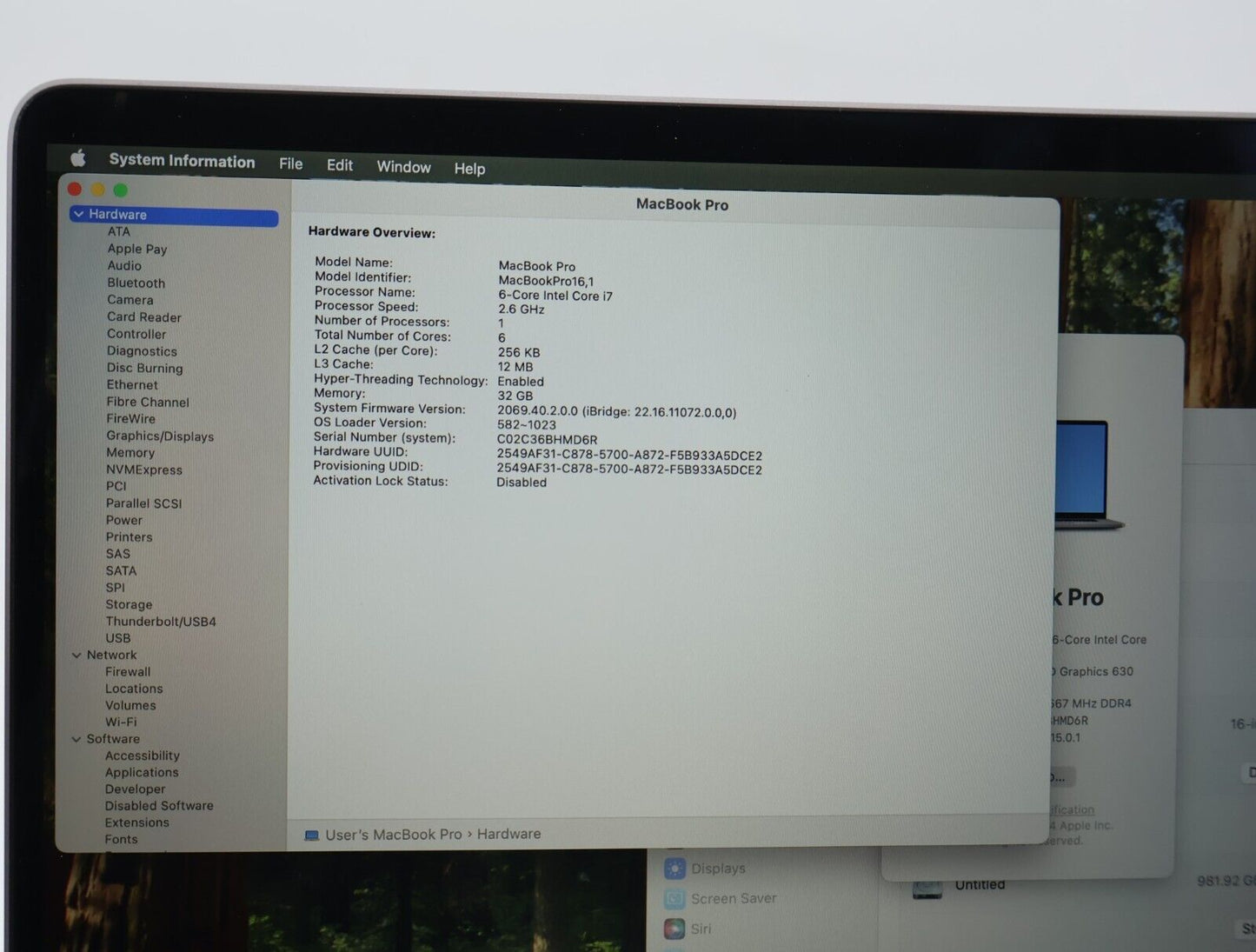Select Applications under Software
The height and width of the screenshot is (952, 1256).
142,773
